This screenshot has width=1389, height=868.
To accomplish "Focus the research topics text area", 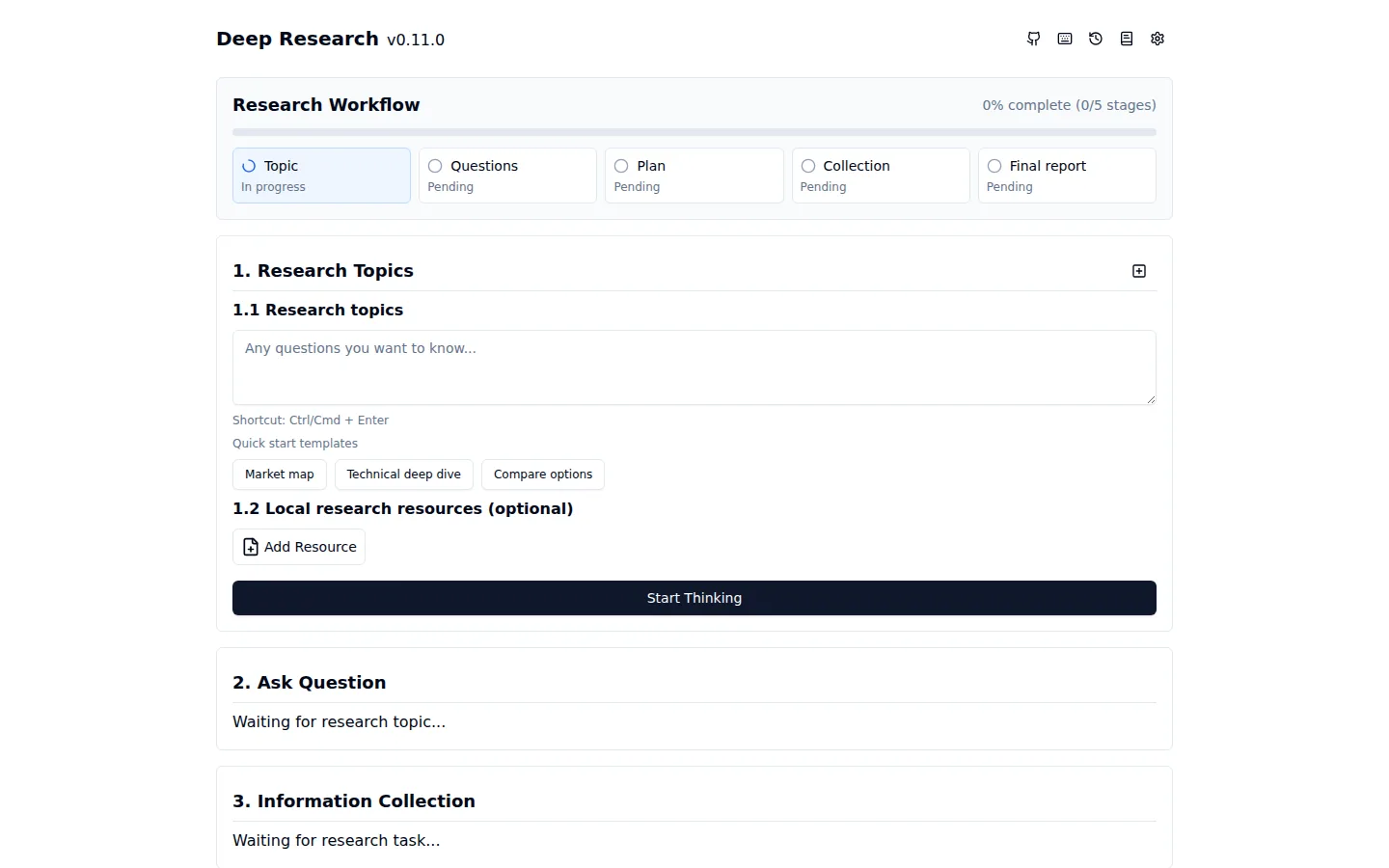I will (x=694, y=367).
